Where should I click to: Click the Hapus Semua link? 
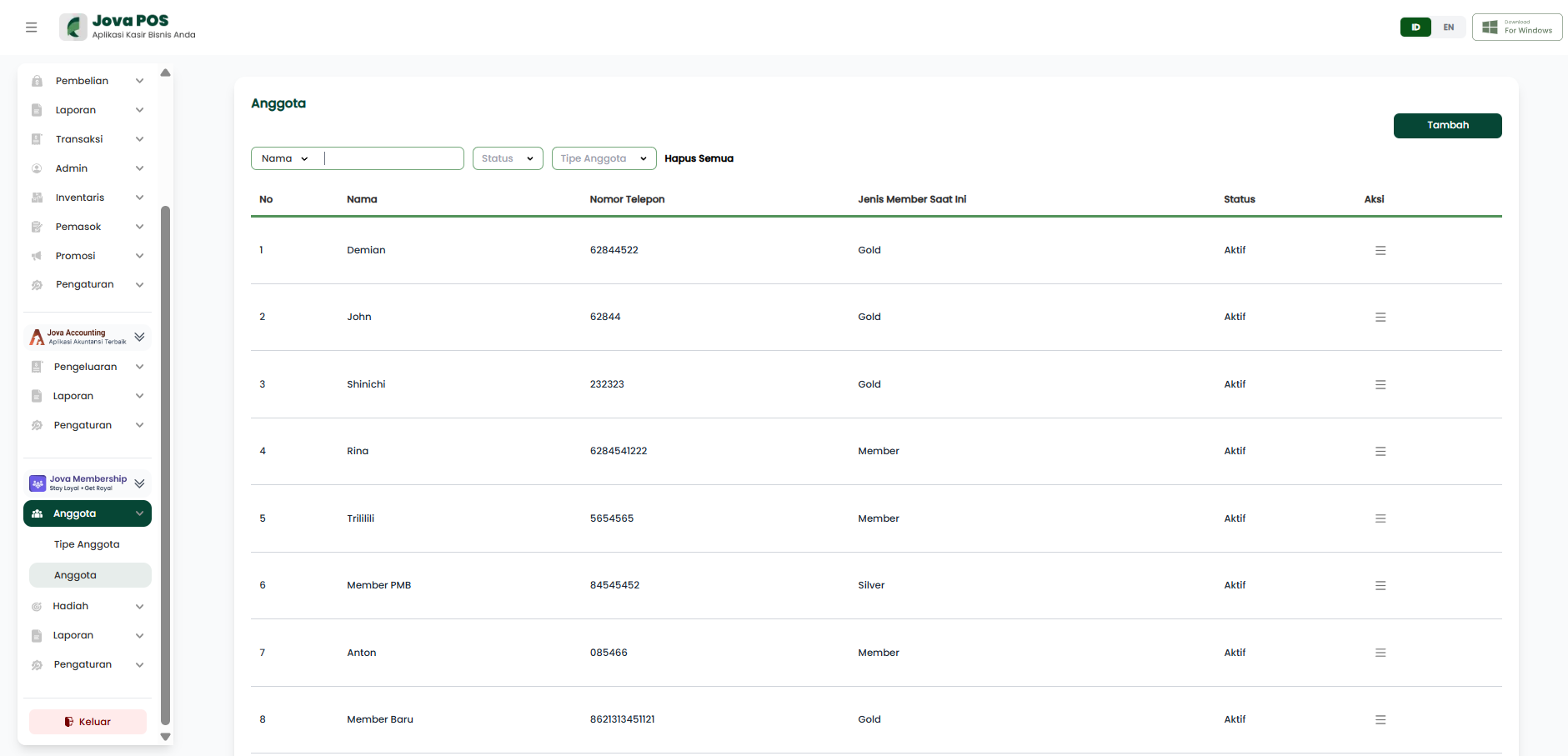(x=699, y=158)
